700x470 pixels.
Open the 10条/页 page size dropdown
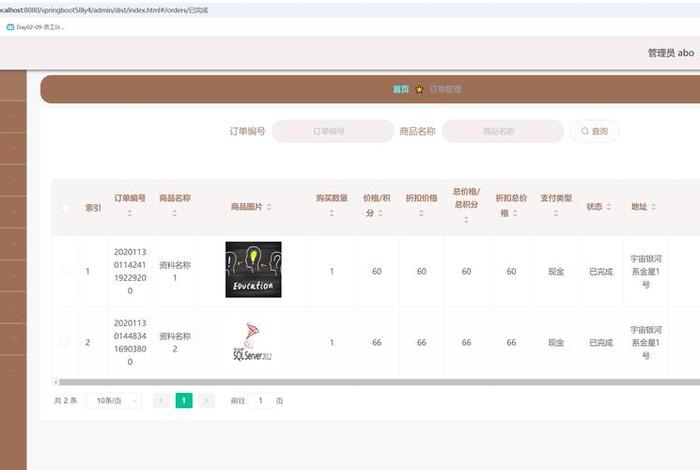click(114, 401)
